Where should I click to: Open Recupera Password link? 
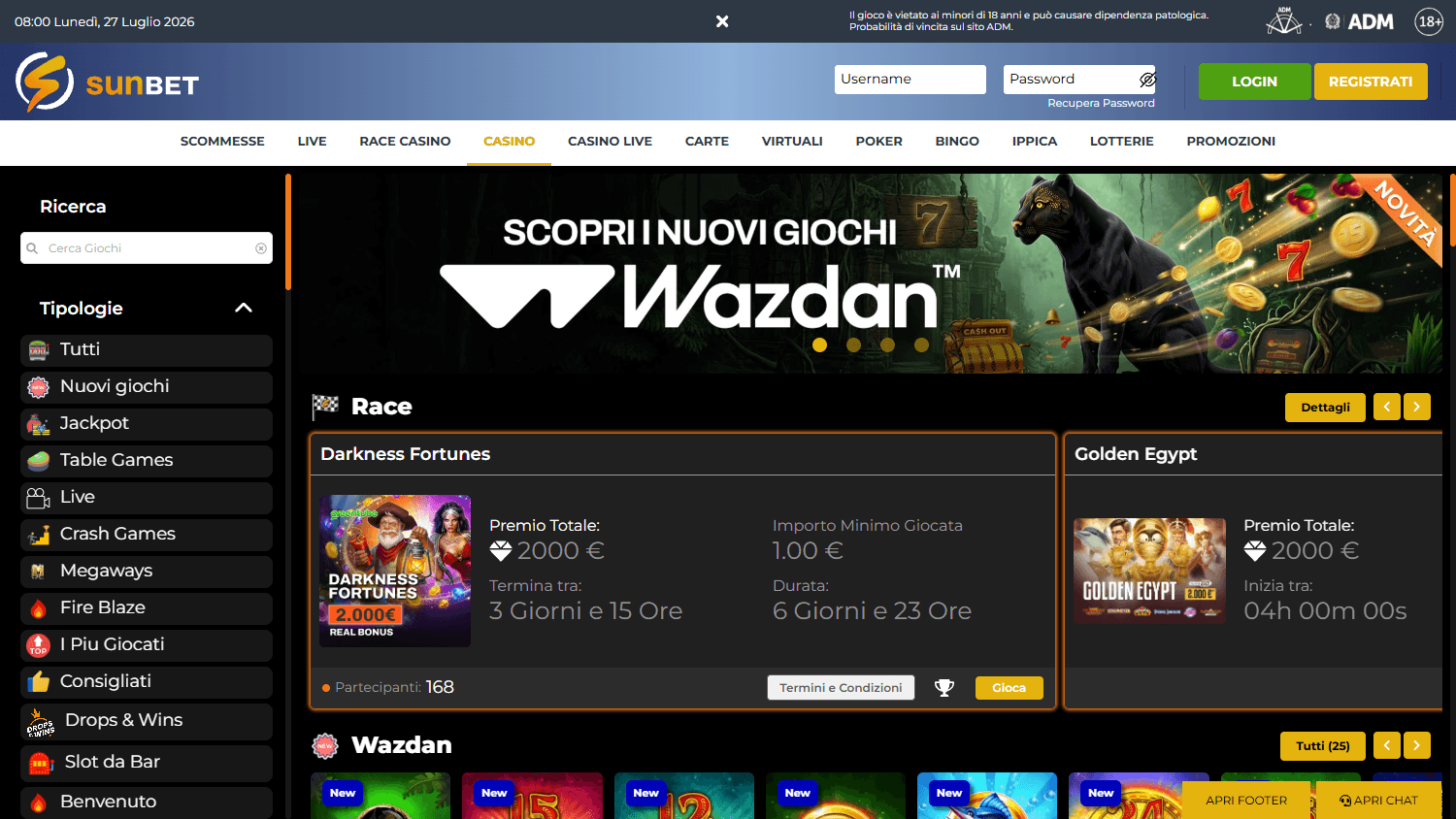[x=1101, y=103]
